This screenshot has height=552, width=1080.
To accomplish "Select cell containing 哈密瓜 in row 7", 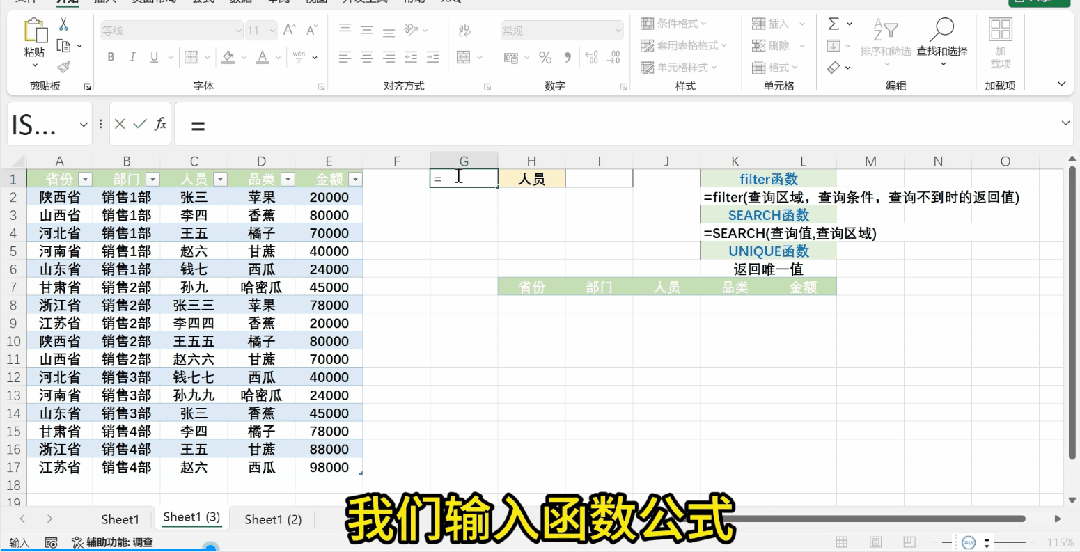I will point(262,287).
